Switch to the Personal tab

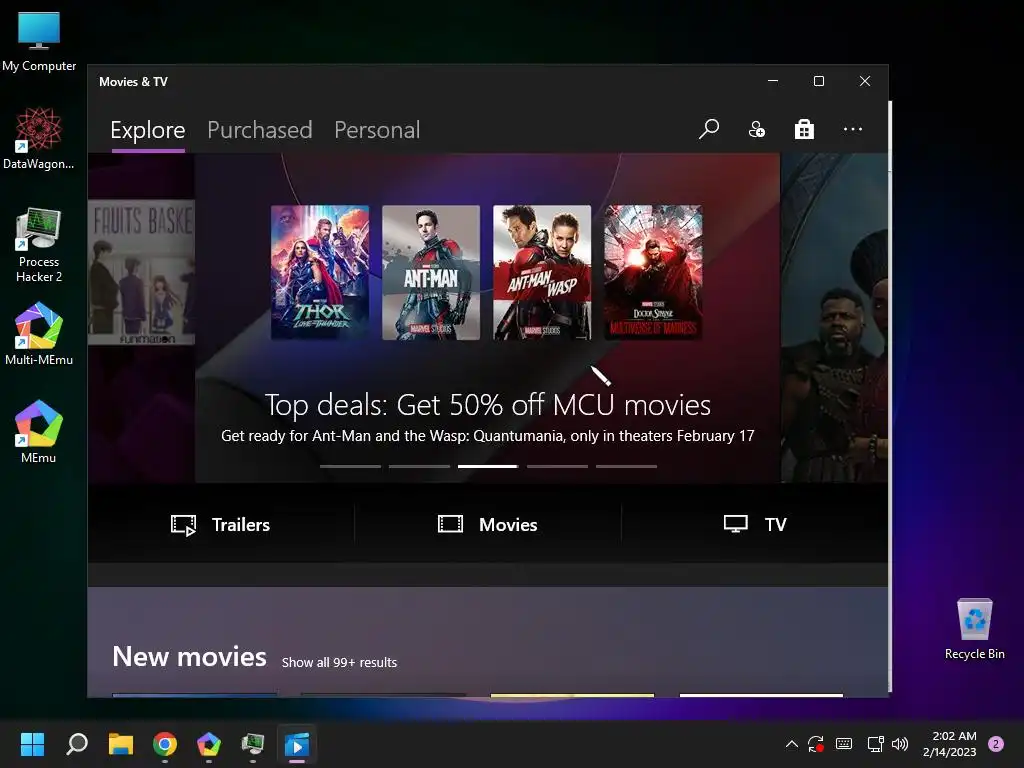click(377, 130)
